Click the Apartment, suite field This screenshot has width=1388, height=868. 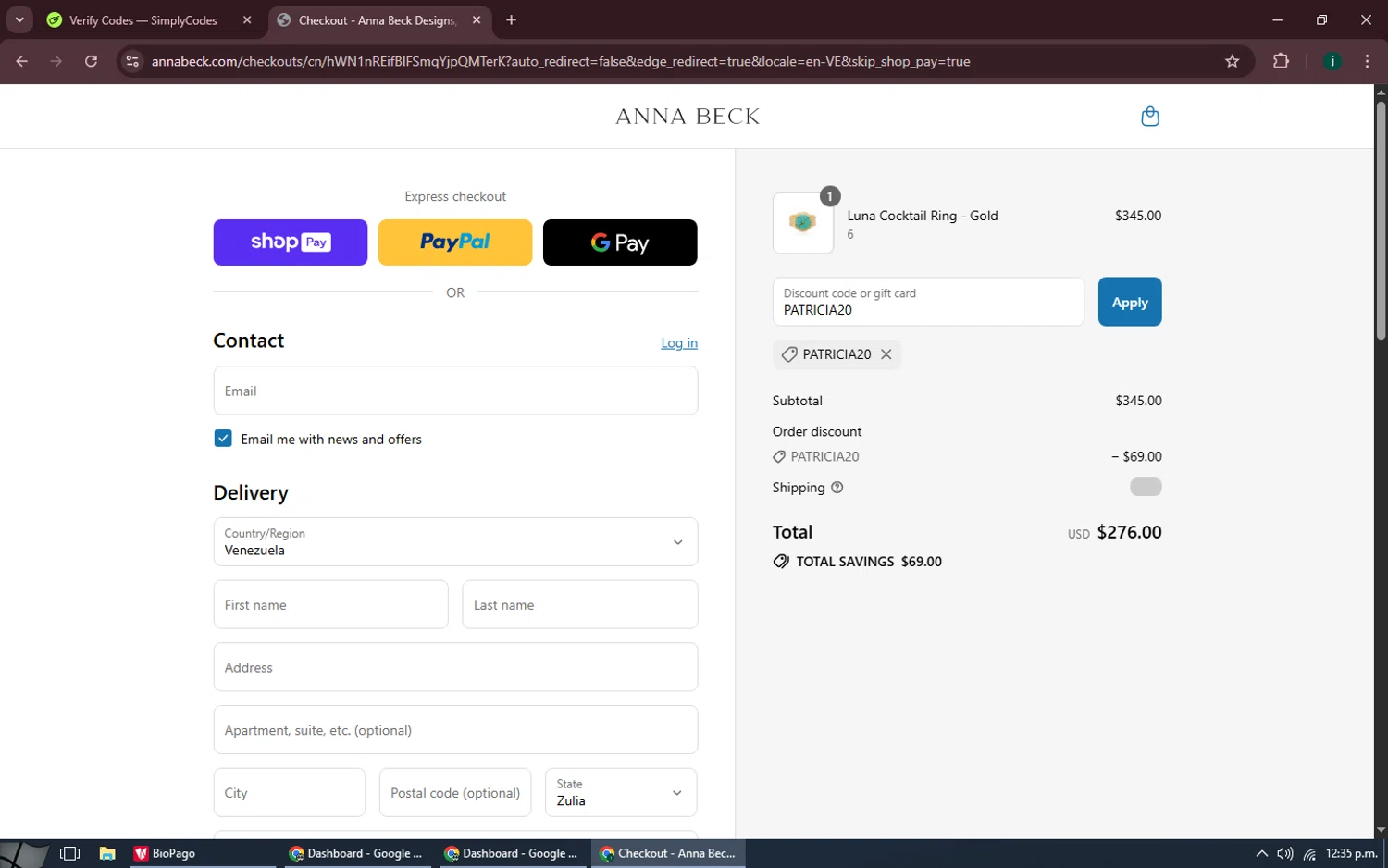455,730
